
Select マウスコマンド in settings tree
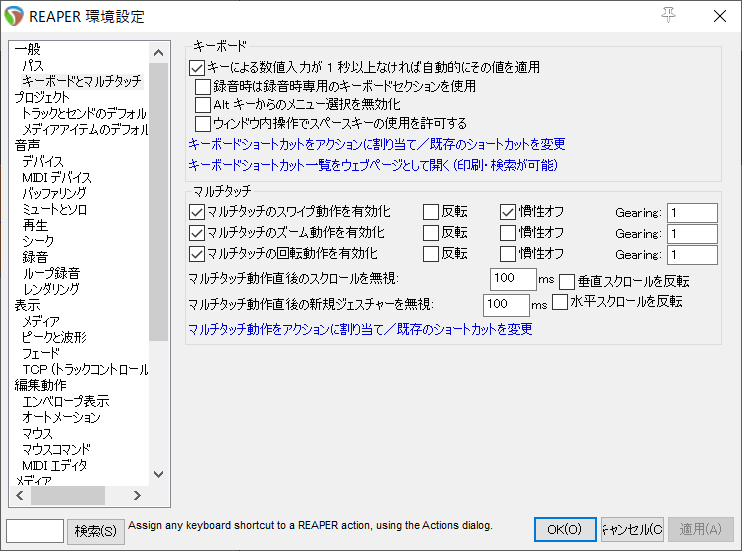(x=56, y=449)
